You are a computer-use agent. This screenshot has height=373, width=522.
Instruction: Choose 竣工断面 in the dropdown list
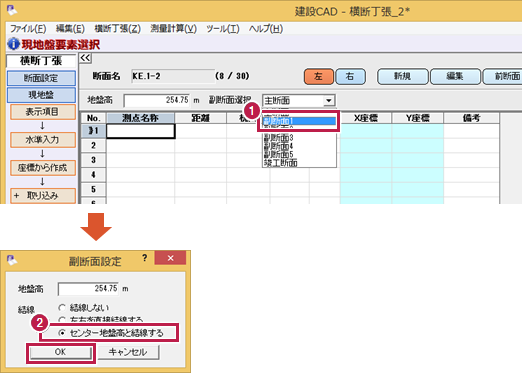coord(299,163)
